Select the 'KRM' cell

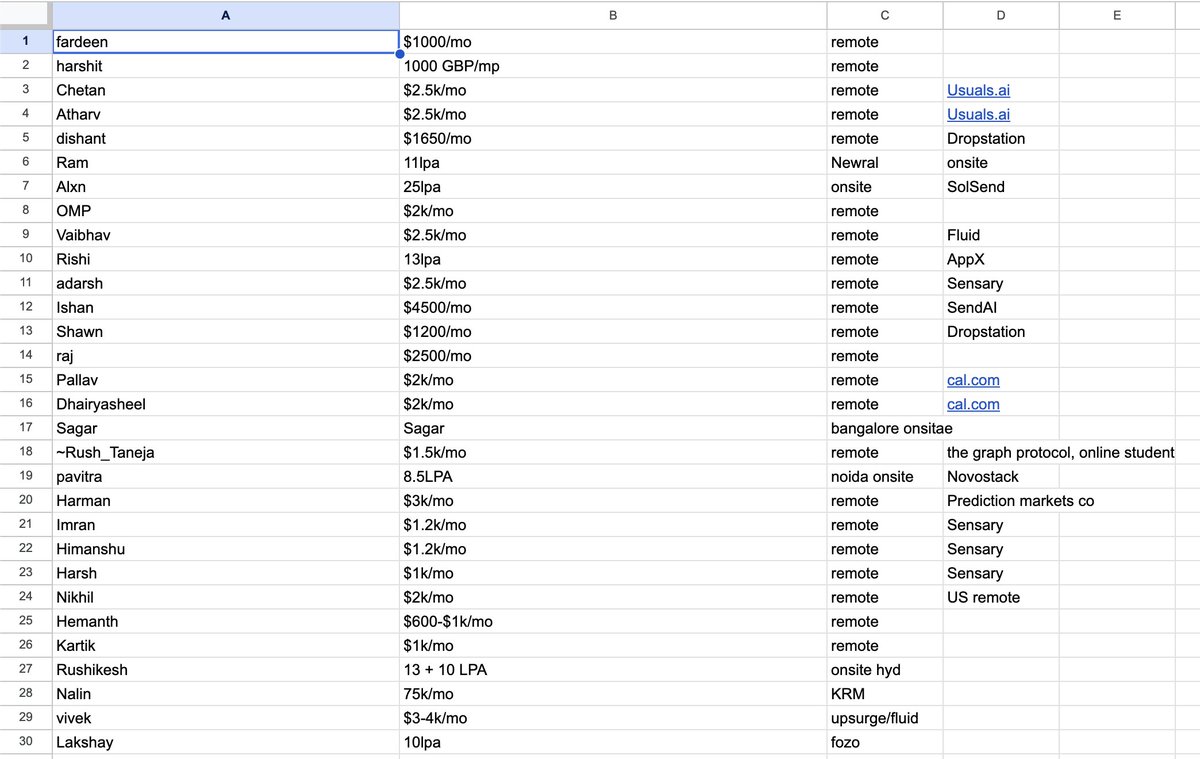tap(885, 694)
